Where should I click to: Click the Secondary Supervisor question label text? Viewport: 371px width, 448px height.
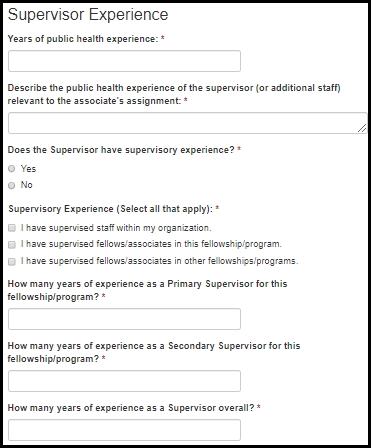coord(154,352)
